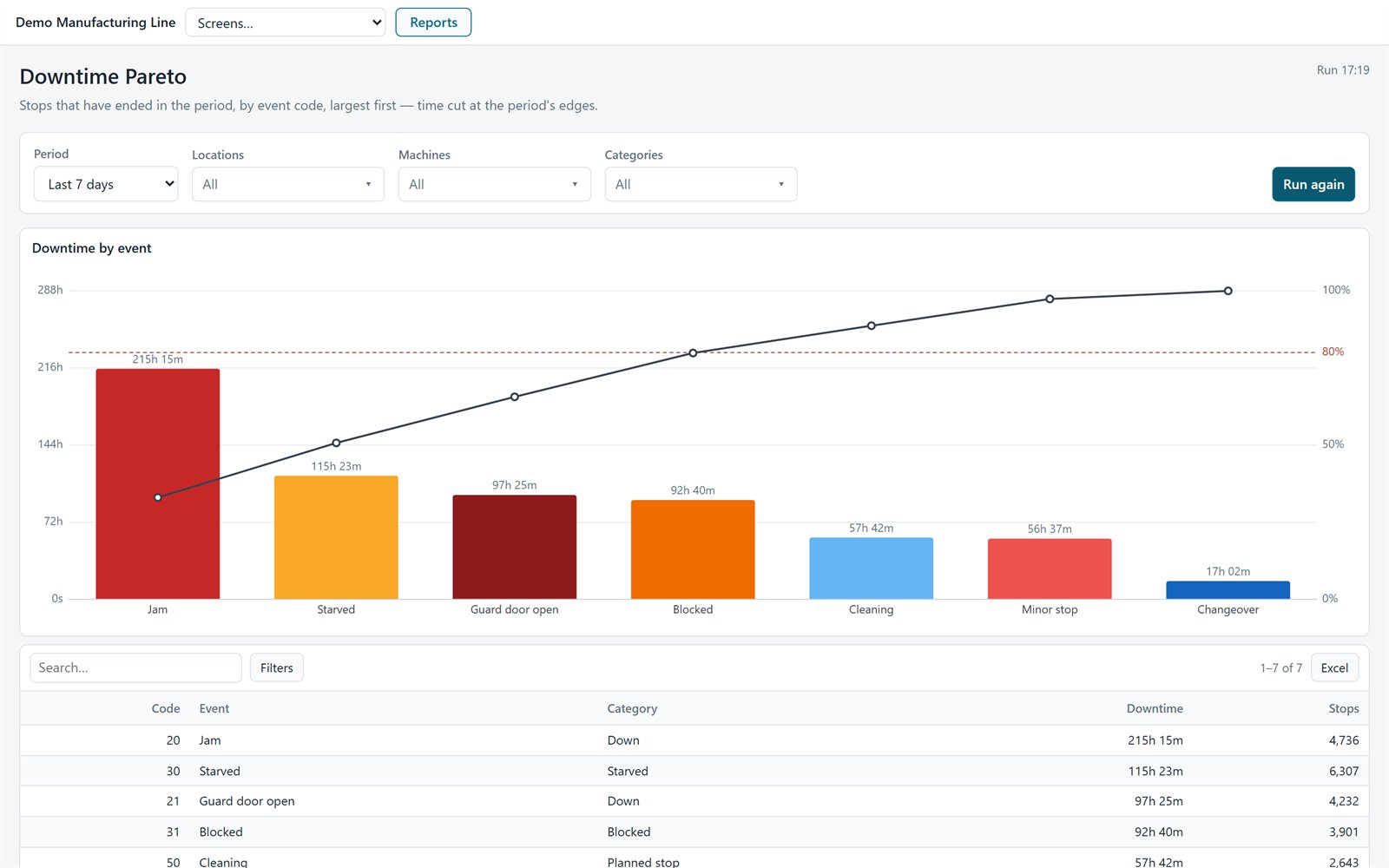
Task: Click the 3,901 stops value
Action: (x=1344, y=832)
